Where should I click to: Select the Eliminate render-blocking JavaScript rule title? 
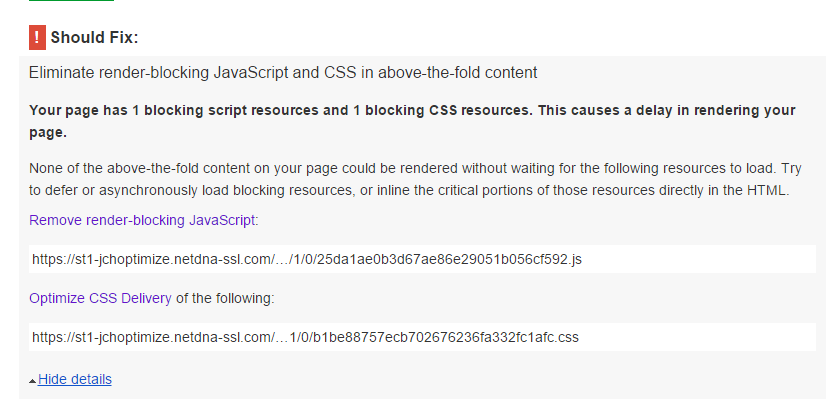[283, 72]
